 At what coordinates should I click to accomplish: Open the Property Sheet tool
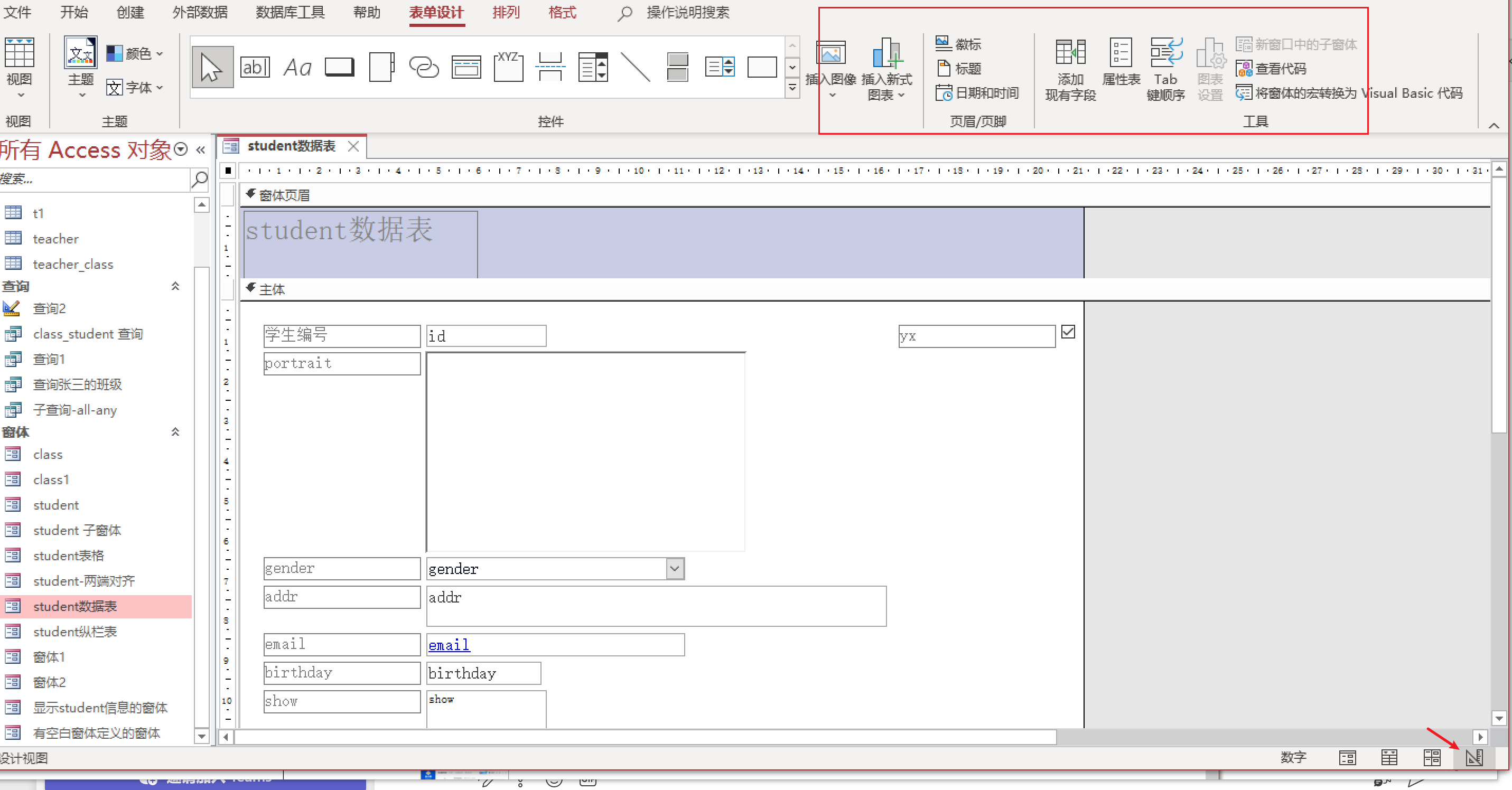click(1121, 68)
